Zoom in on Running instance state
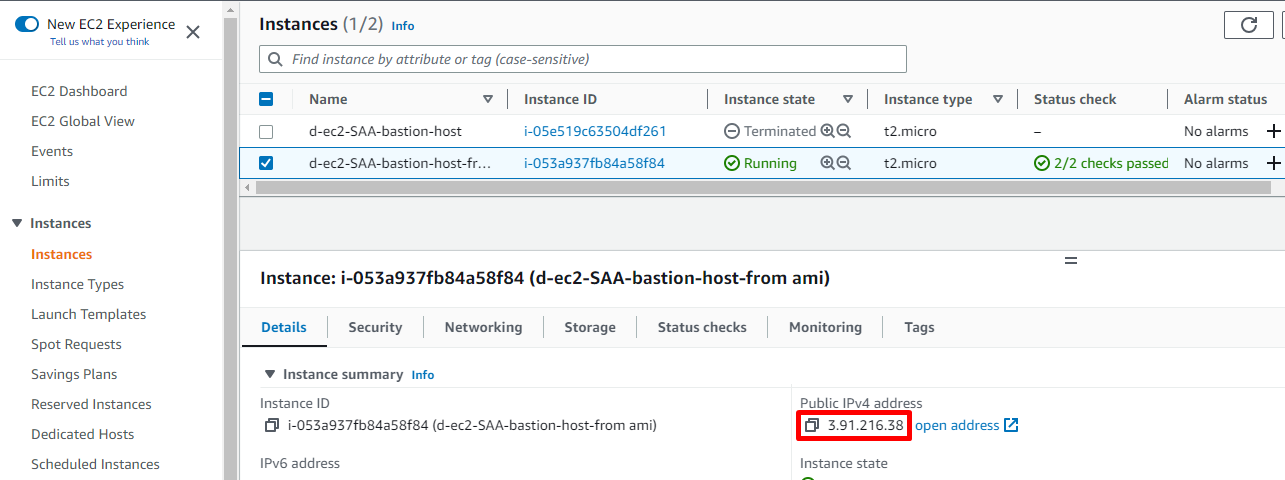The height and width of the screenshot is (480, 1285). coord(827,163)
